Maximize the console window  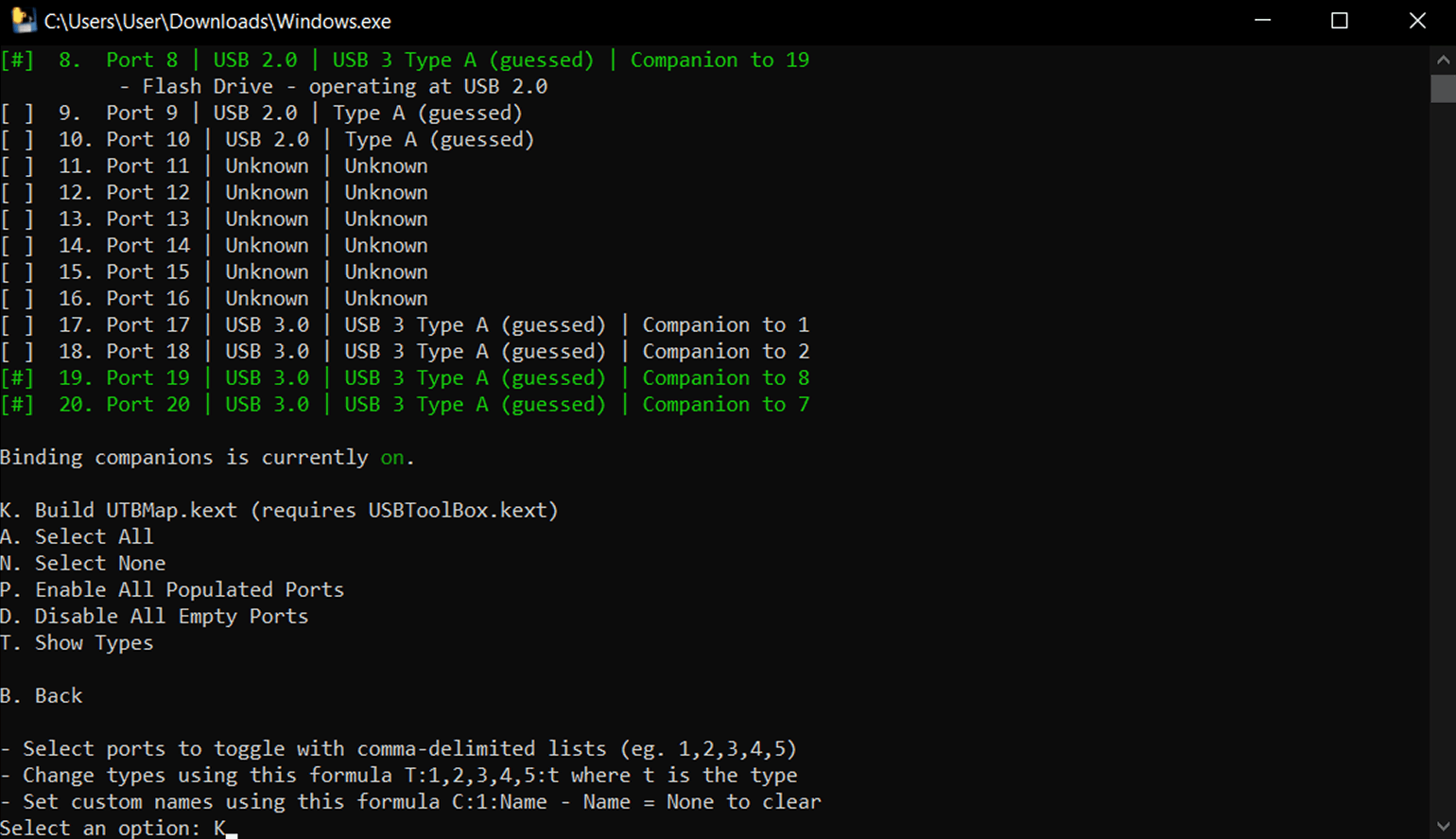(1339, 21)
